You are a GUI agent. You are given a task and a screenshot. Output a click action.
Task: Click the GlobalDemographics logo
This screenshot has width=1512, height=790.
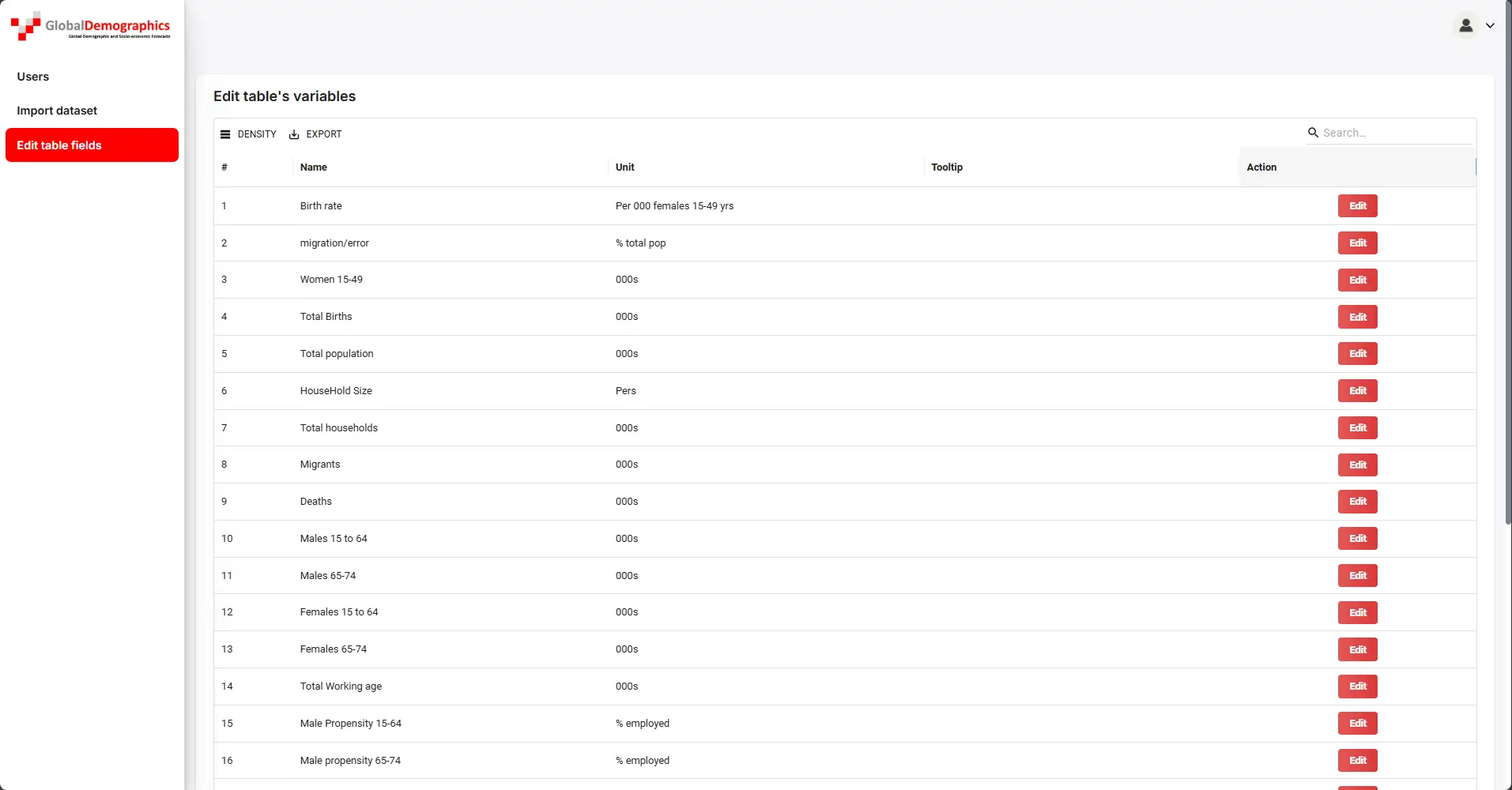point(90,26)
